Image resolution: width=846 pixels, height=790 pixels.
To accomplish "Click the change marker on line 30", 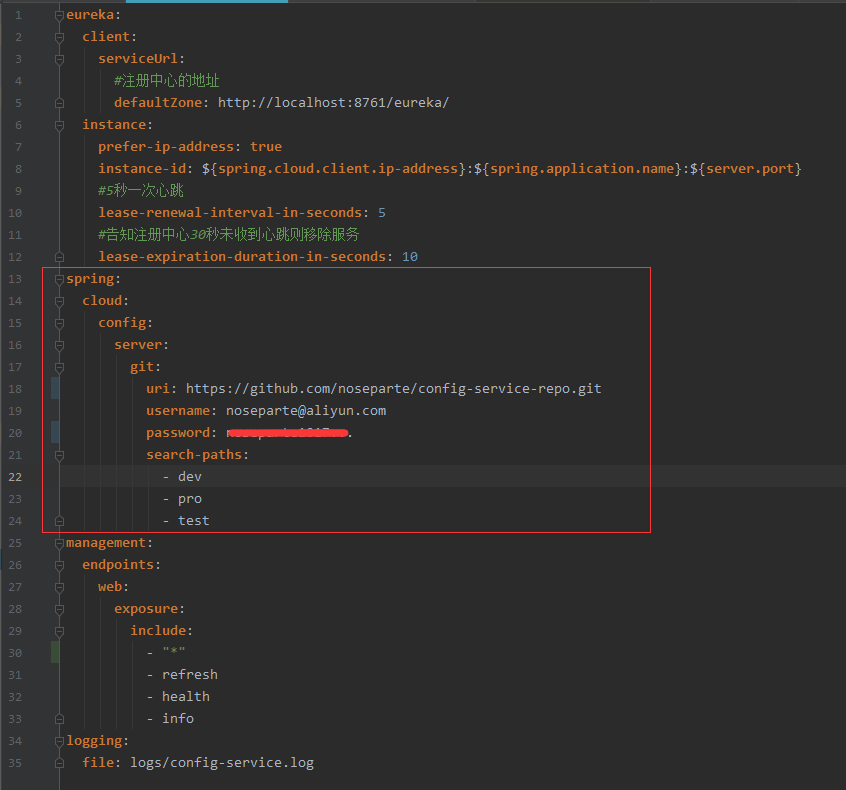I will click(55, 652).
